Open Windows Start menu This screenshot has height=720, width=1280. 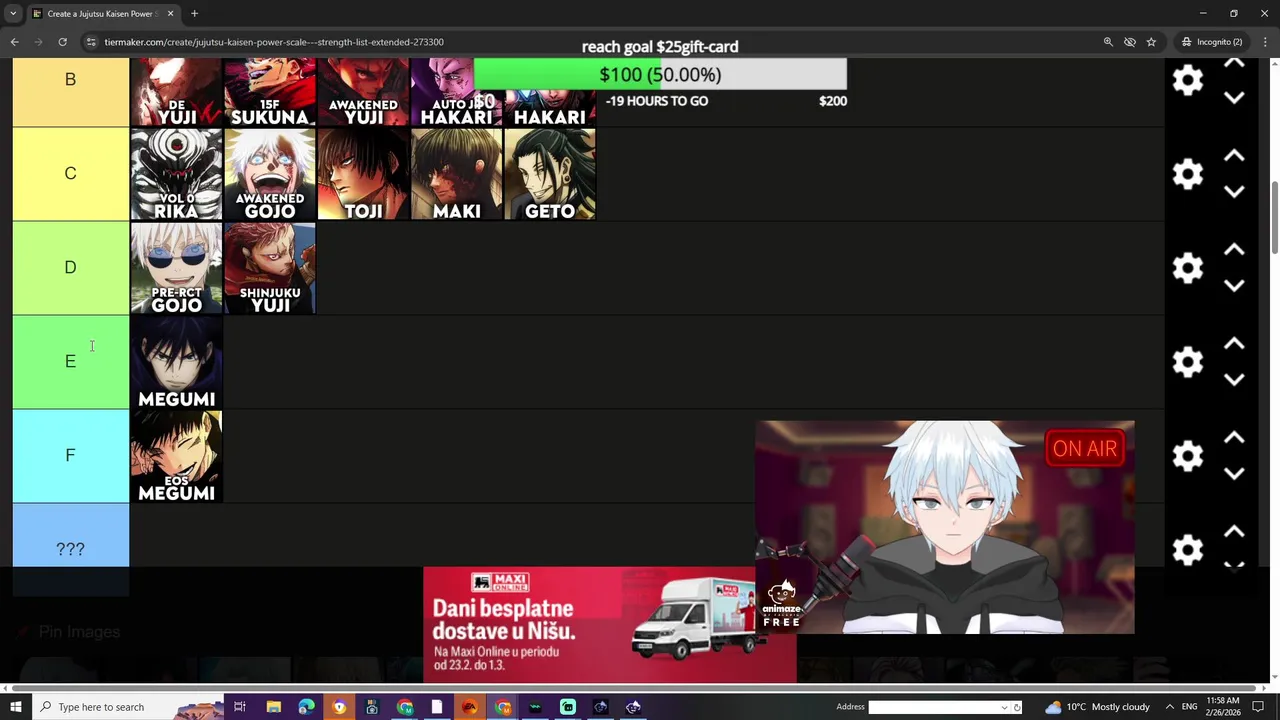[x=15, y=707]
